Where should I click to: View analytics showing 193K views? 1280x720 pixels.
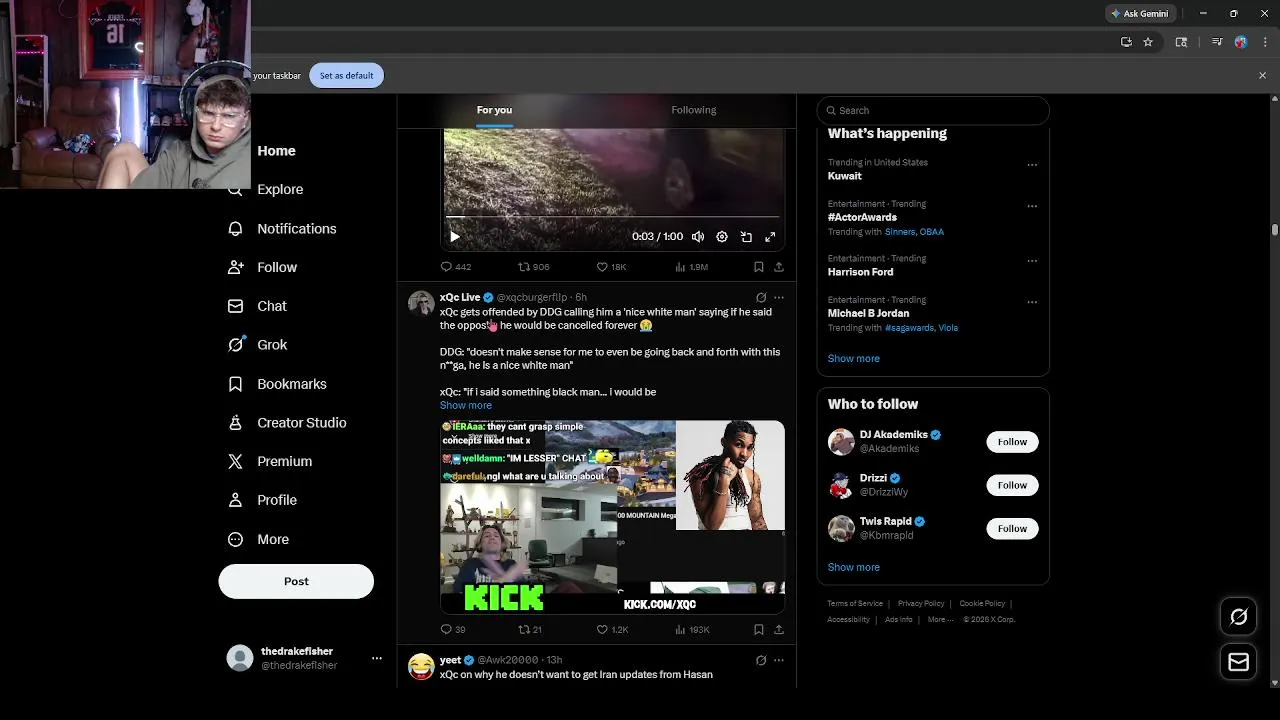692,629
